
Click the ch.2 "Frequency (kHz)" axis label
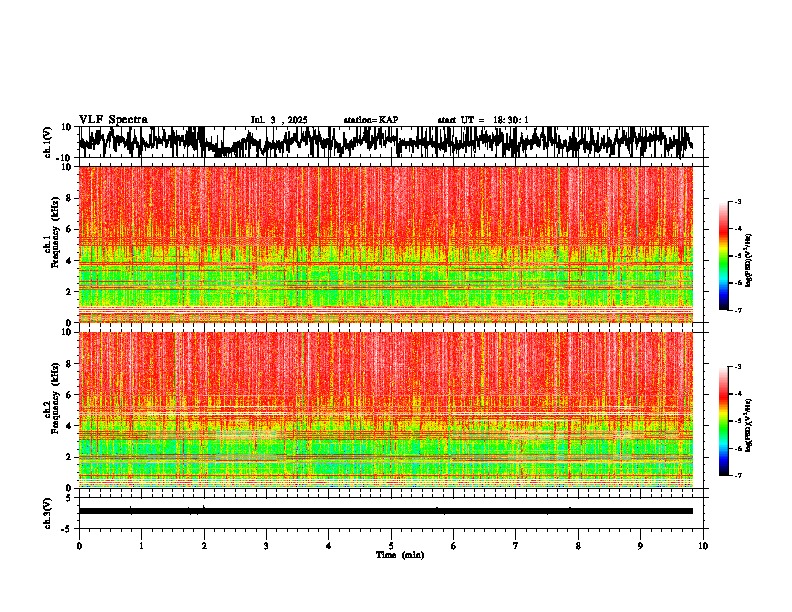pos(56,398)
